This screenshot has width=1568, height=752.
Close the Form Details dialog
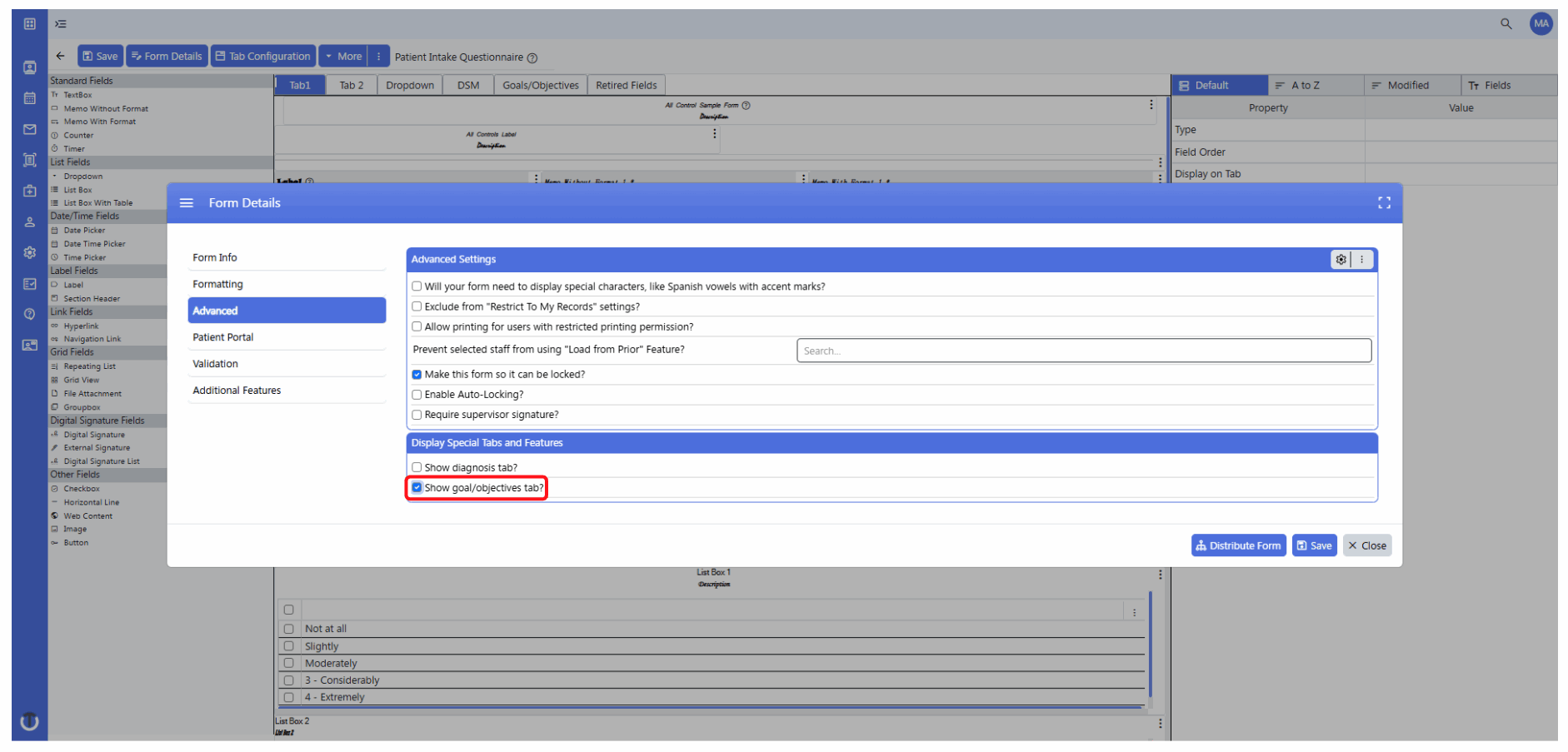(x=1367, y=545)
